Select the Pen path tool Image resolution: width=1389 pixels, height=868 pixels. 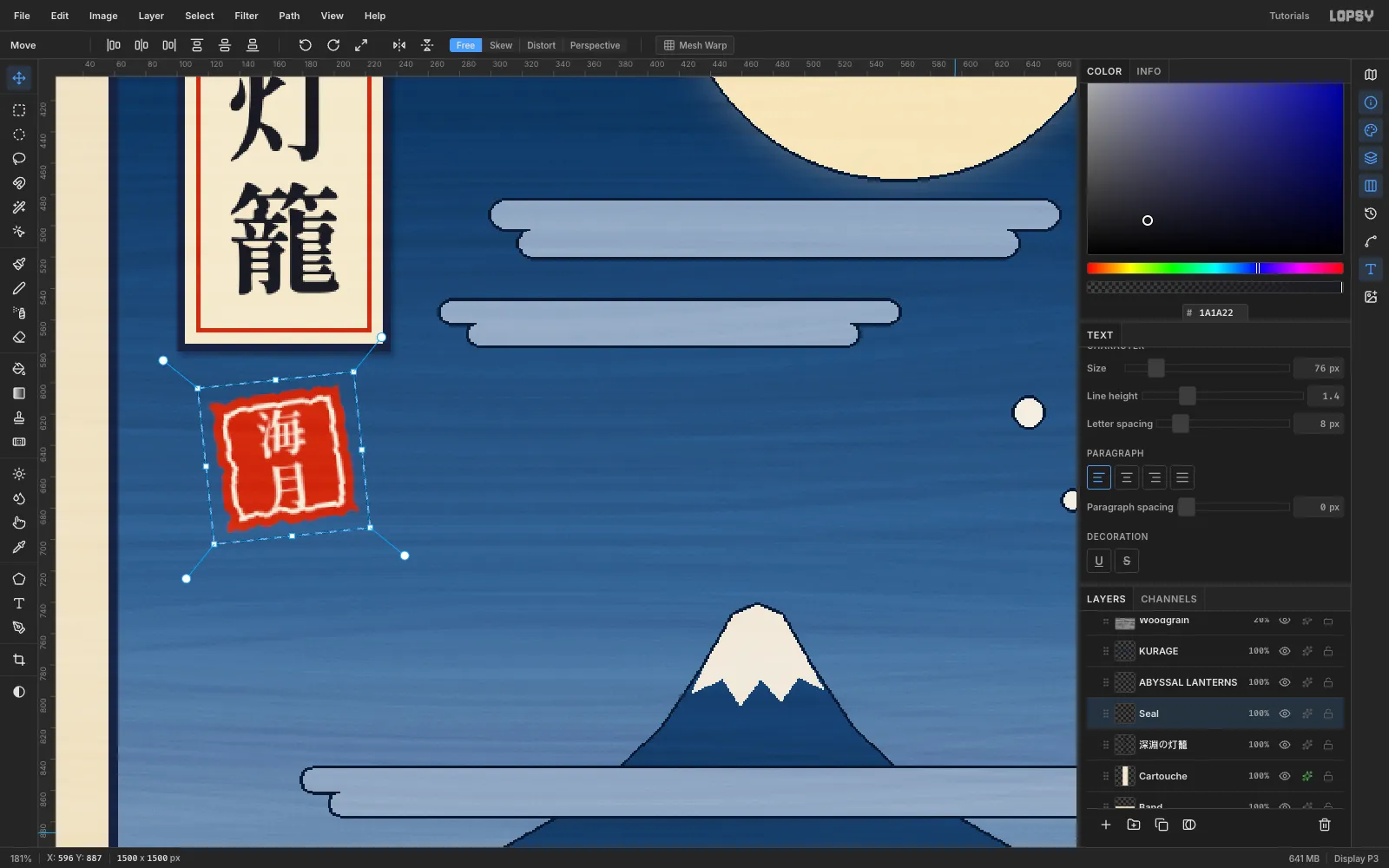[19, 628]
